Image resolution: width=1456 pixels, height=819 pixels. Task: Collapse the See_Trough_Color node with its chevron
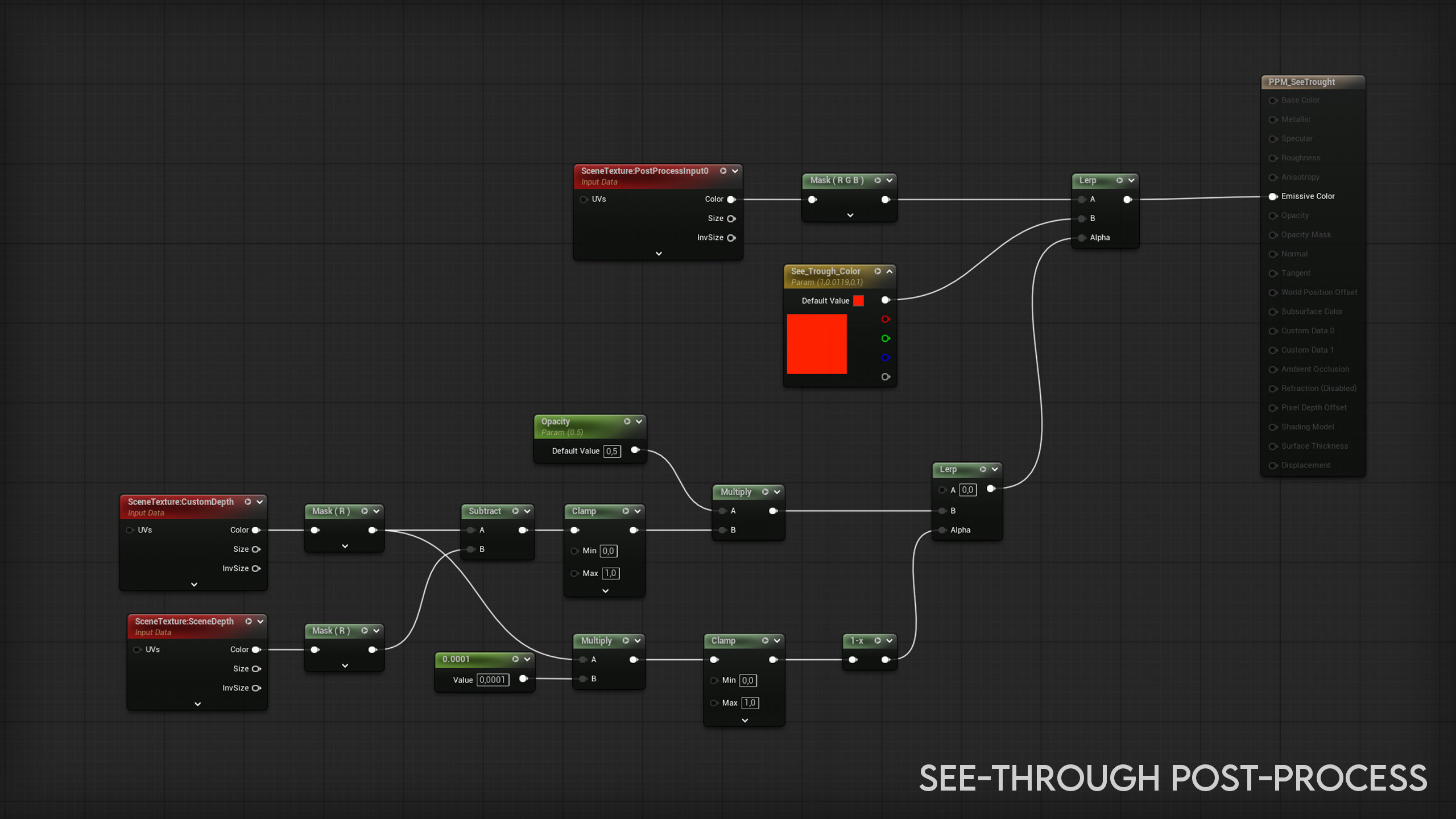pyautogui.click(x=890, y=271)
